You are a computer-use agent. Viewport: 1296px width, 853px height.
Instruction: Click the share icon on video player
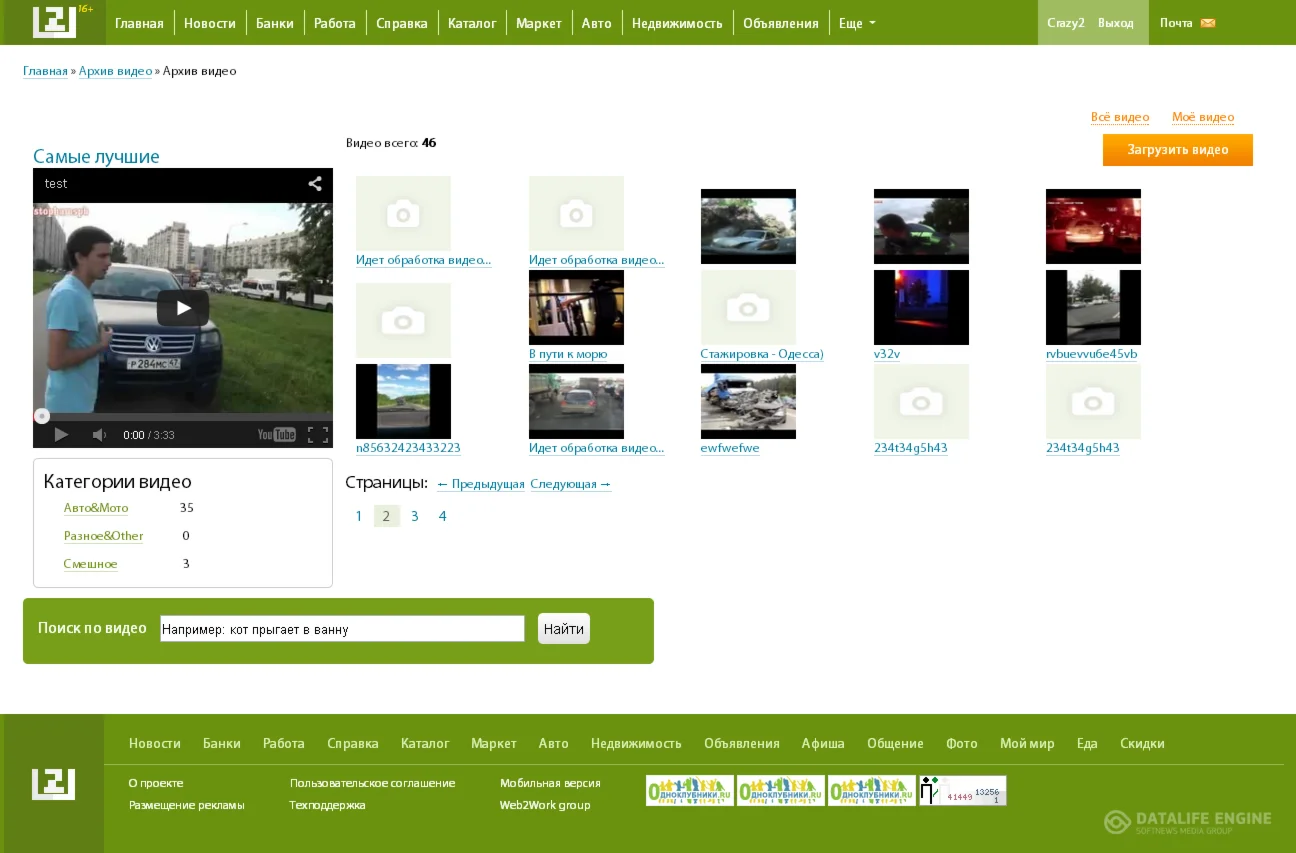click(315, 184)
